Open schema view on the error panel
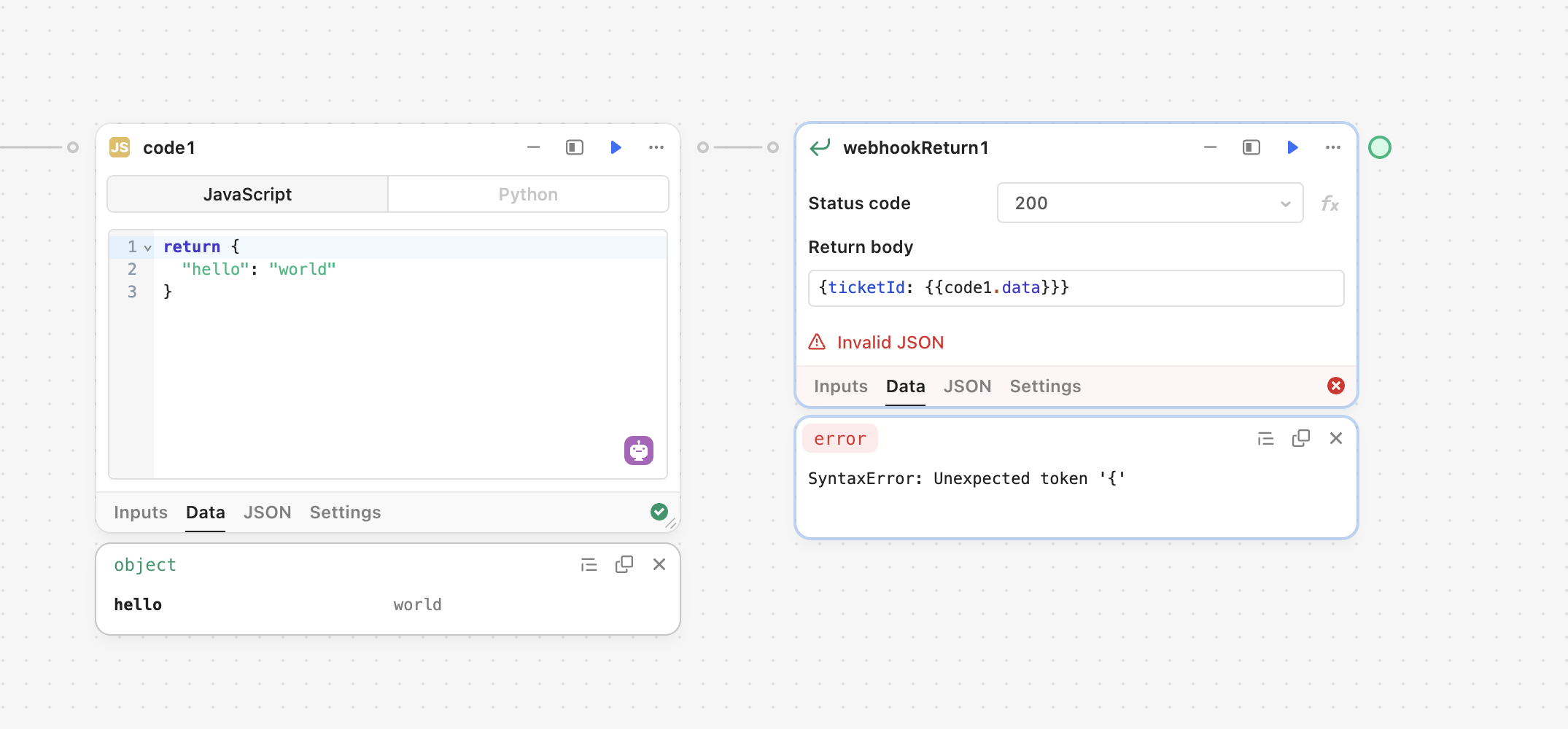The width and height of the screenshot is (1568, 729). [1265, 438]
